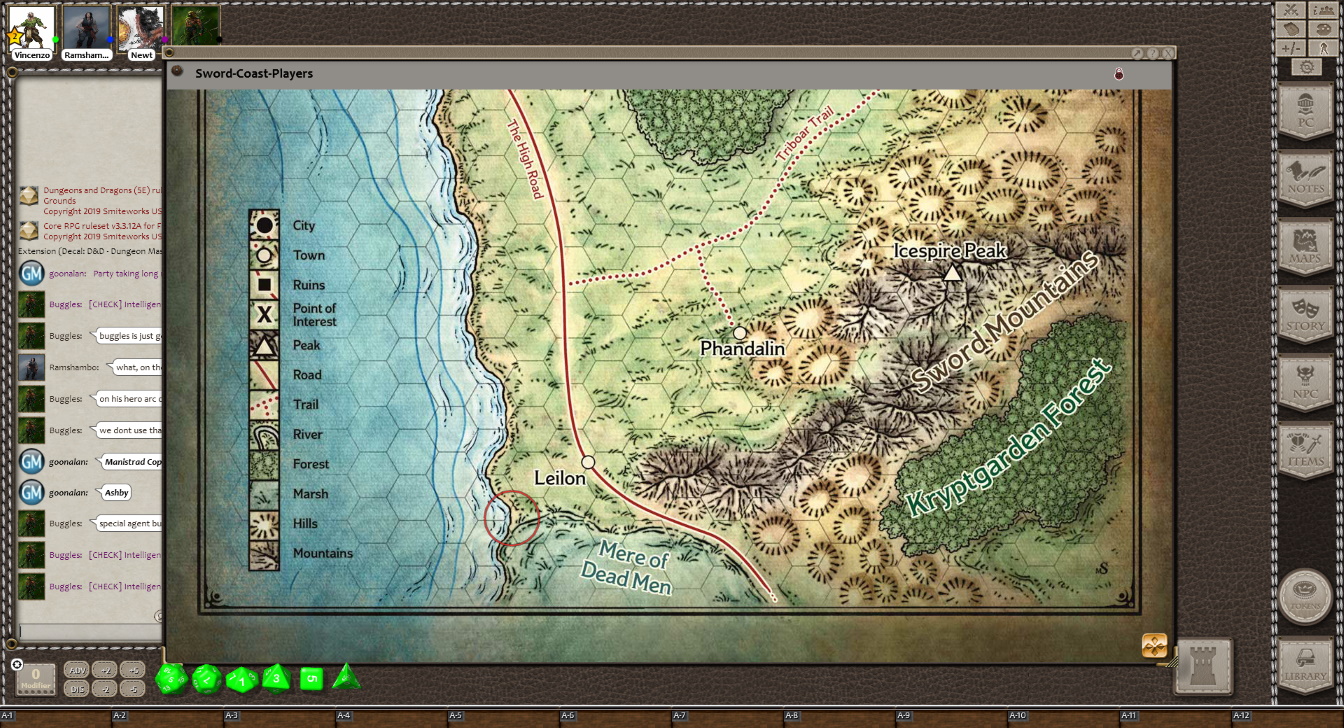This screenshot has height=728, width=1344.
Task: Click the 'Party taking long' GM chat line
Action: coord(127,273)
